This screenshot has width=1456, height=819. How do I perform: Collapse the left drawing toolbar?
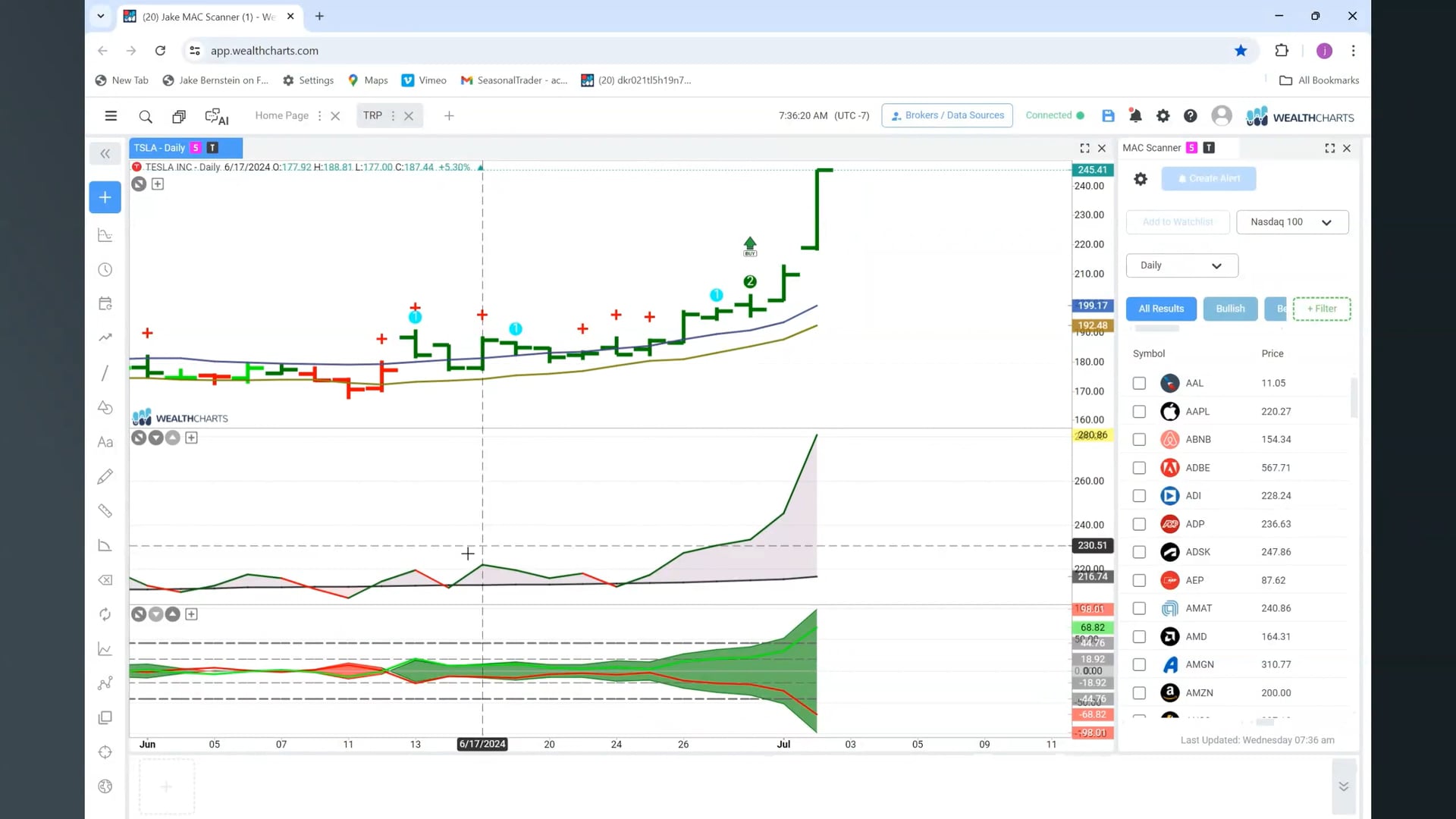[105, 154]
